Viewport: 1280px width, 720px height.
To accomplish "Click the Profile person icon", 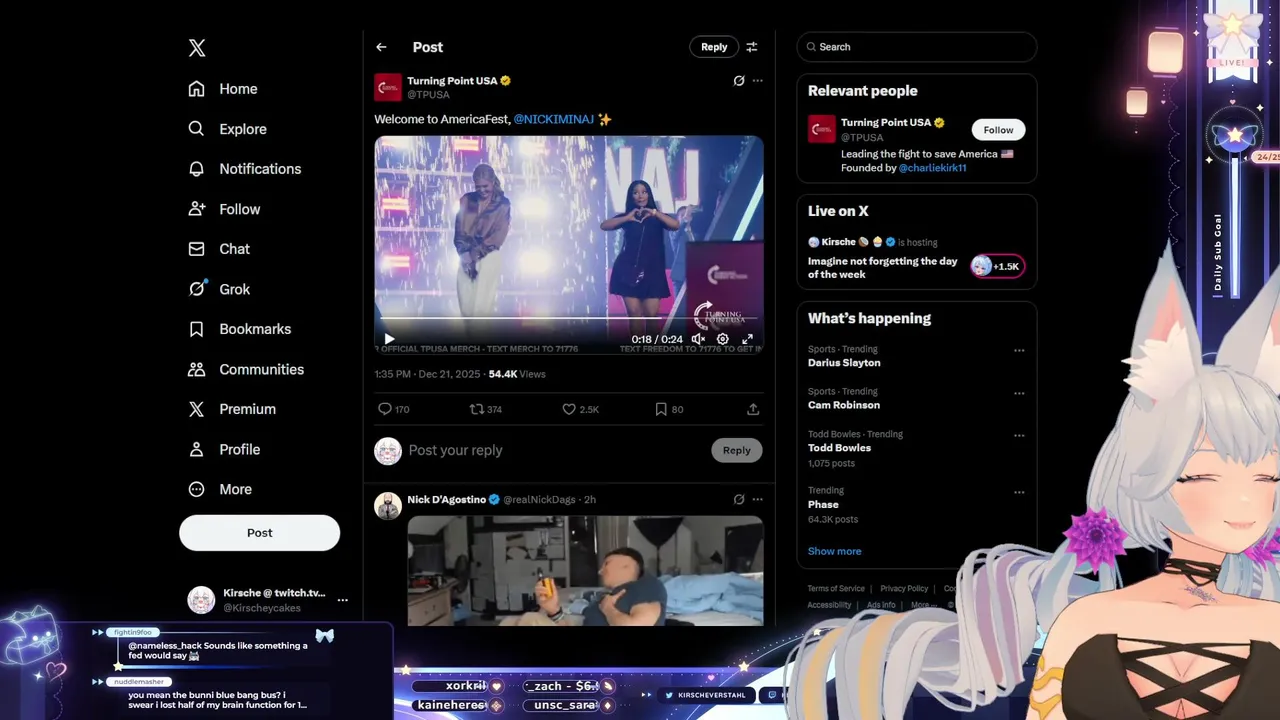I will 197,449.
